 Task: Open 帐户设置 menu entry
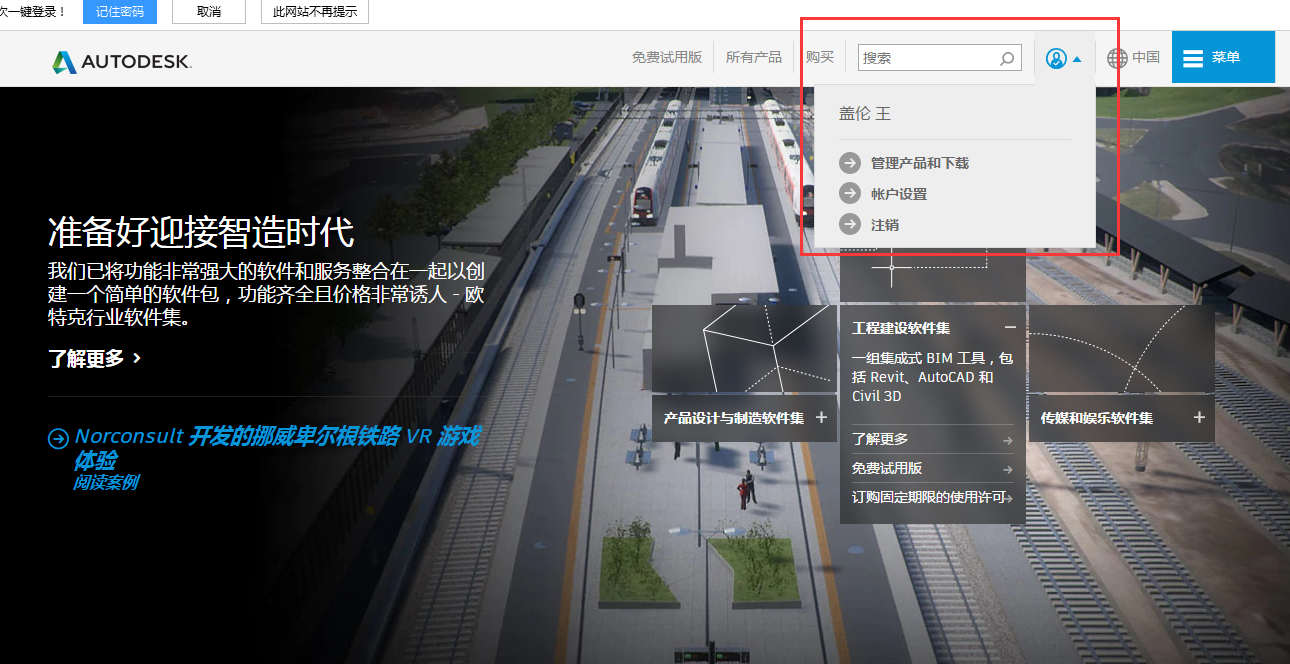899,194
